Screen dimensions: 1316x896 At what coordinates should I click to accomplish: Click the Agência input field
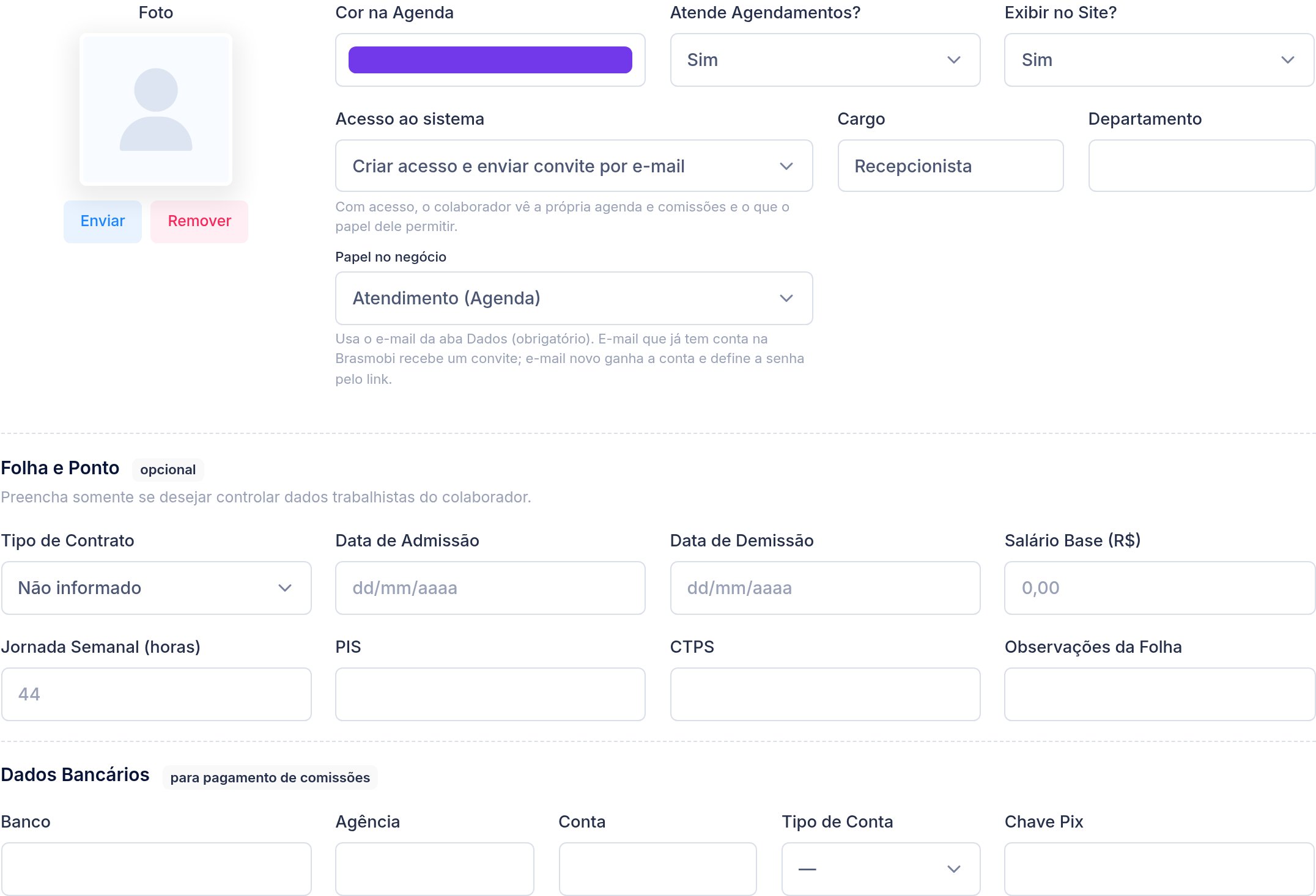435,869
